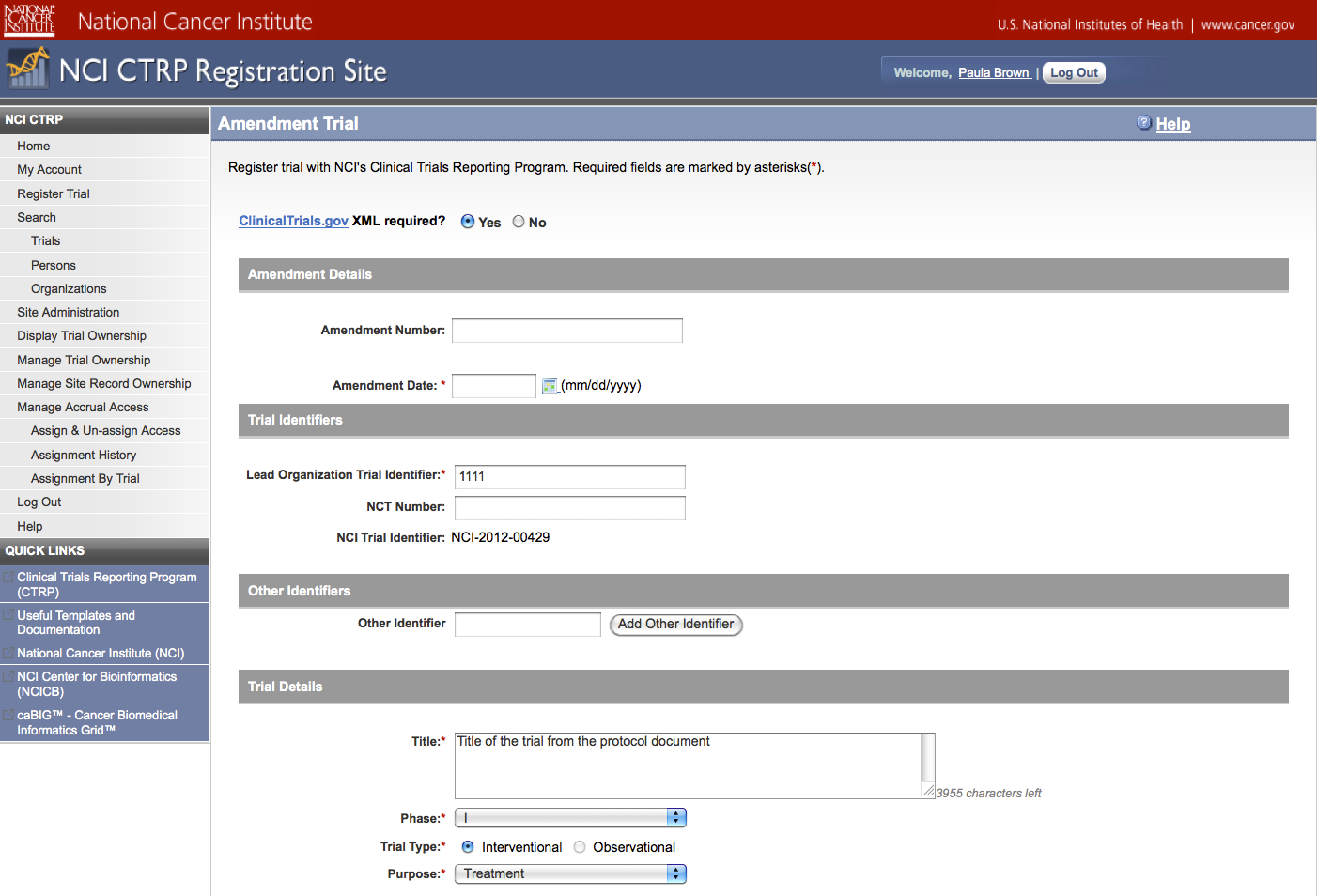Viewport: 1317px width, 896px height.
Task: Open Register Trial in sidebar menu
Action: tap(54, 194)
